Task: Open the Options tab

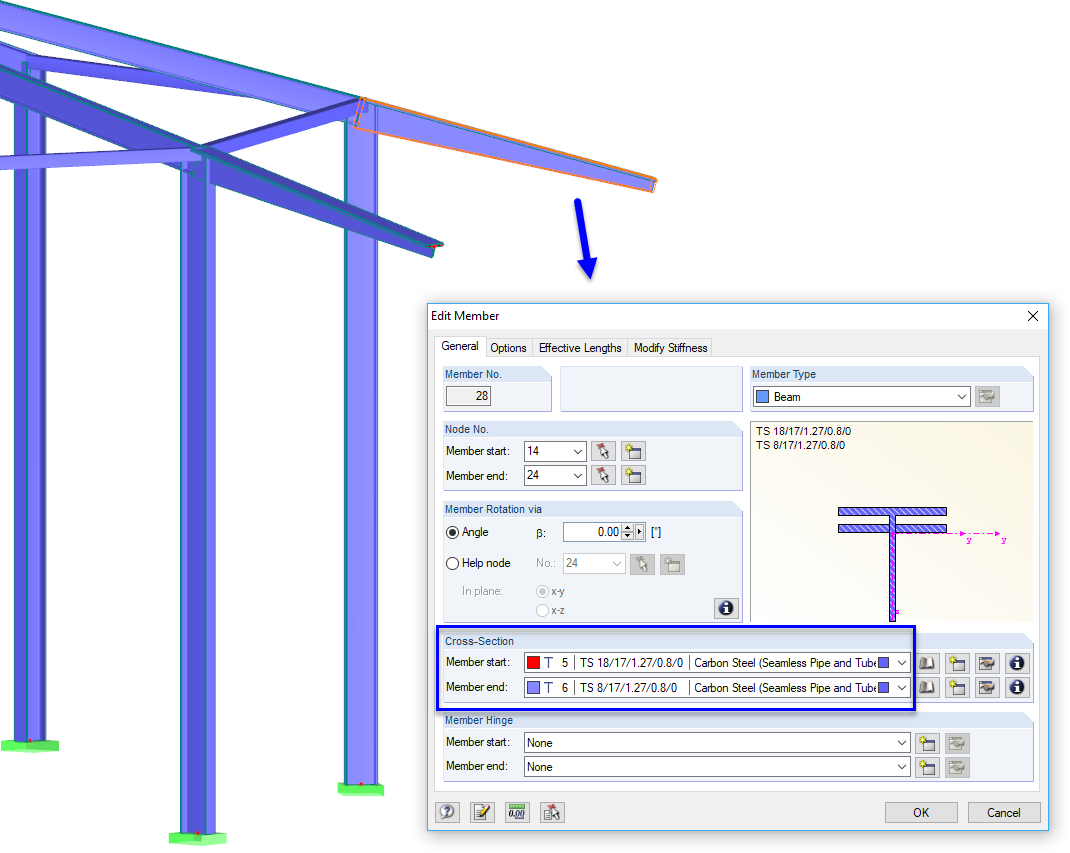Action: point(508,347)
